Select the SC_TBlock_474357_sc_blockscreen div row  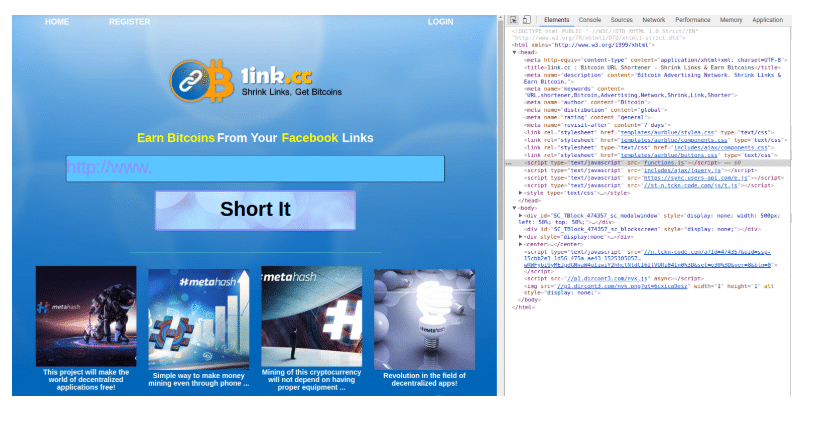coord(642,229)
